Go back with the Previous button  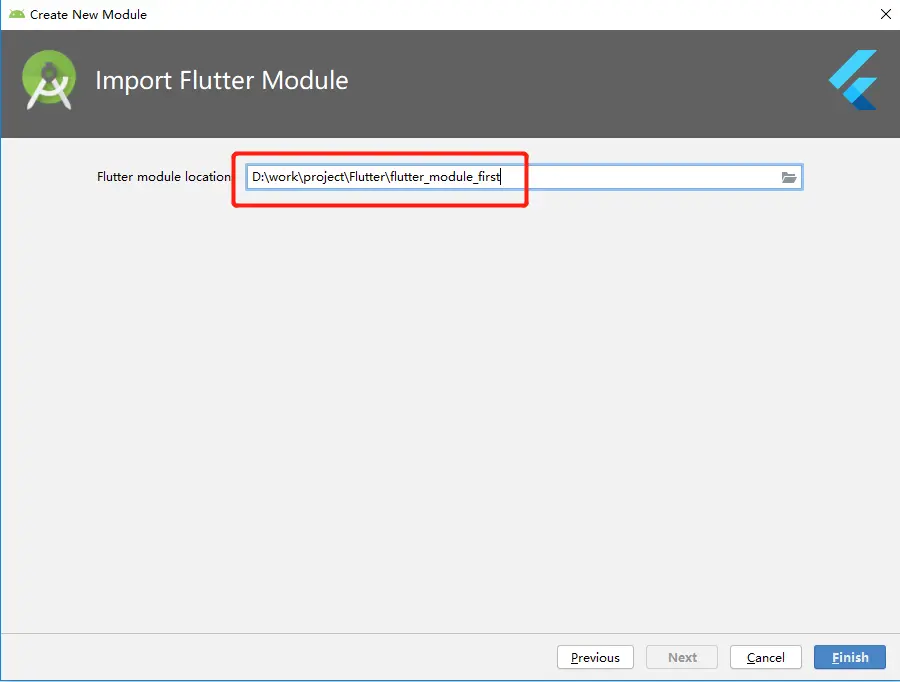595,657
